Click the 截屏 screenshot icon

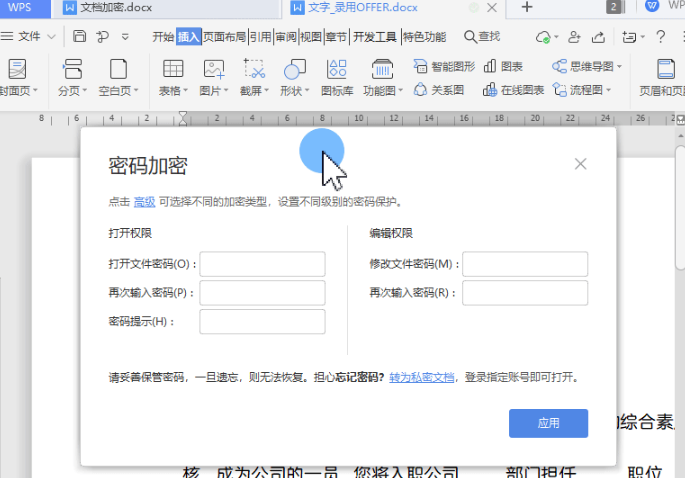tap(254, 69)
